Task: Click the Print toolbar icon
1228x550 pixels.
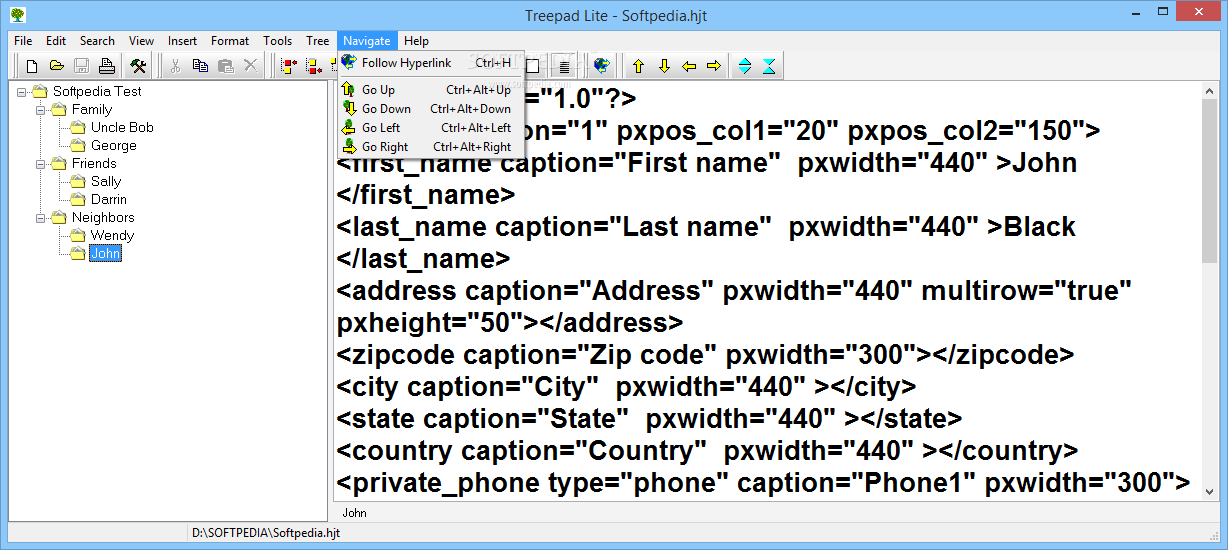Action: [x=107, y=66]
